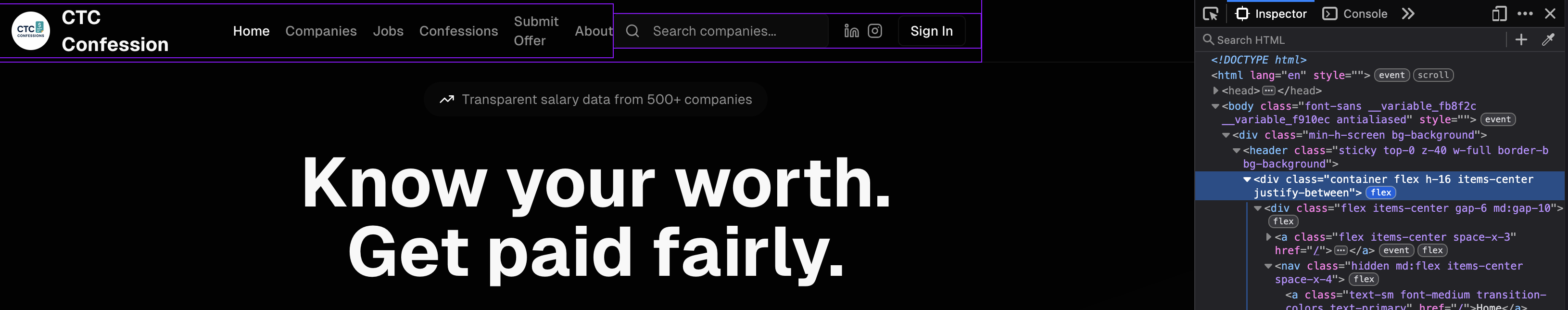Toggle the scroll badge on html element

click(1433, 76)
